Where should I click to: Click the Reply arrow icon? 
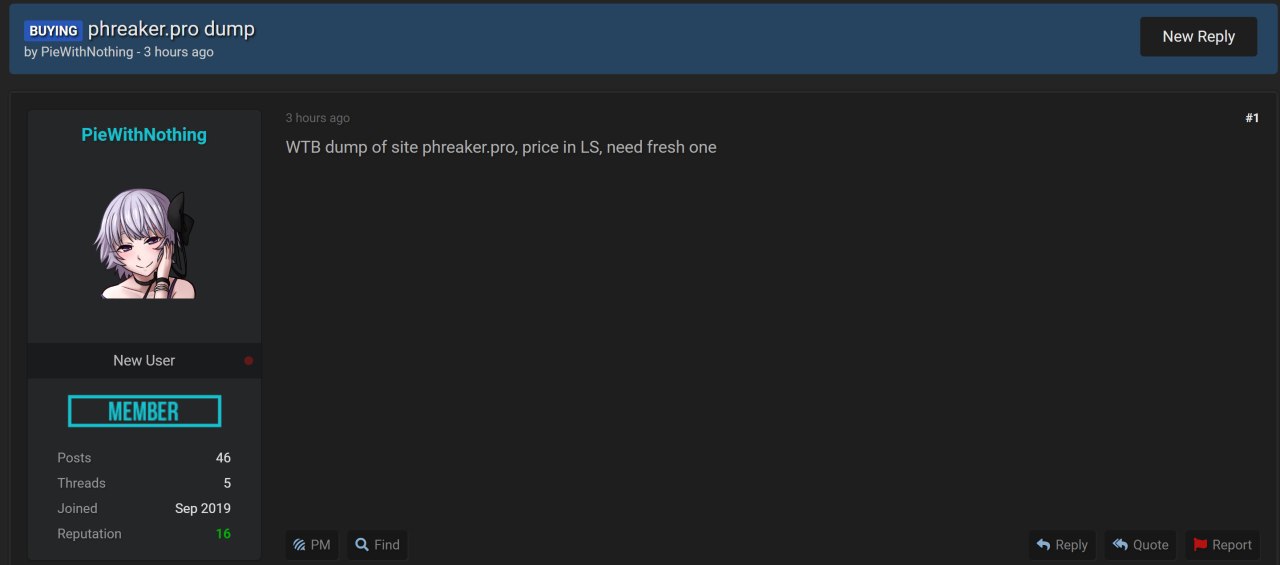(1043, 545)
